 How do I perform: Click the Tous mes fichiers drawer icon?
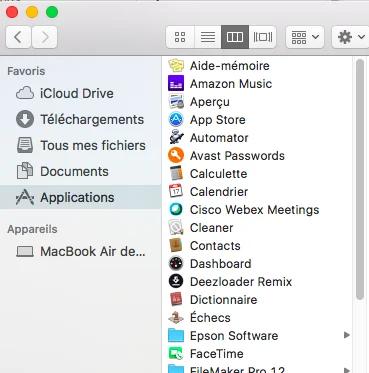(25, 145)
